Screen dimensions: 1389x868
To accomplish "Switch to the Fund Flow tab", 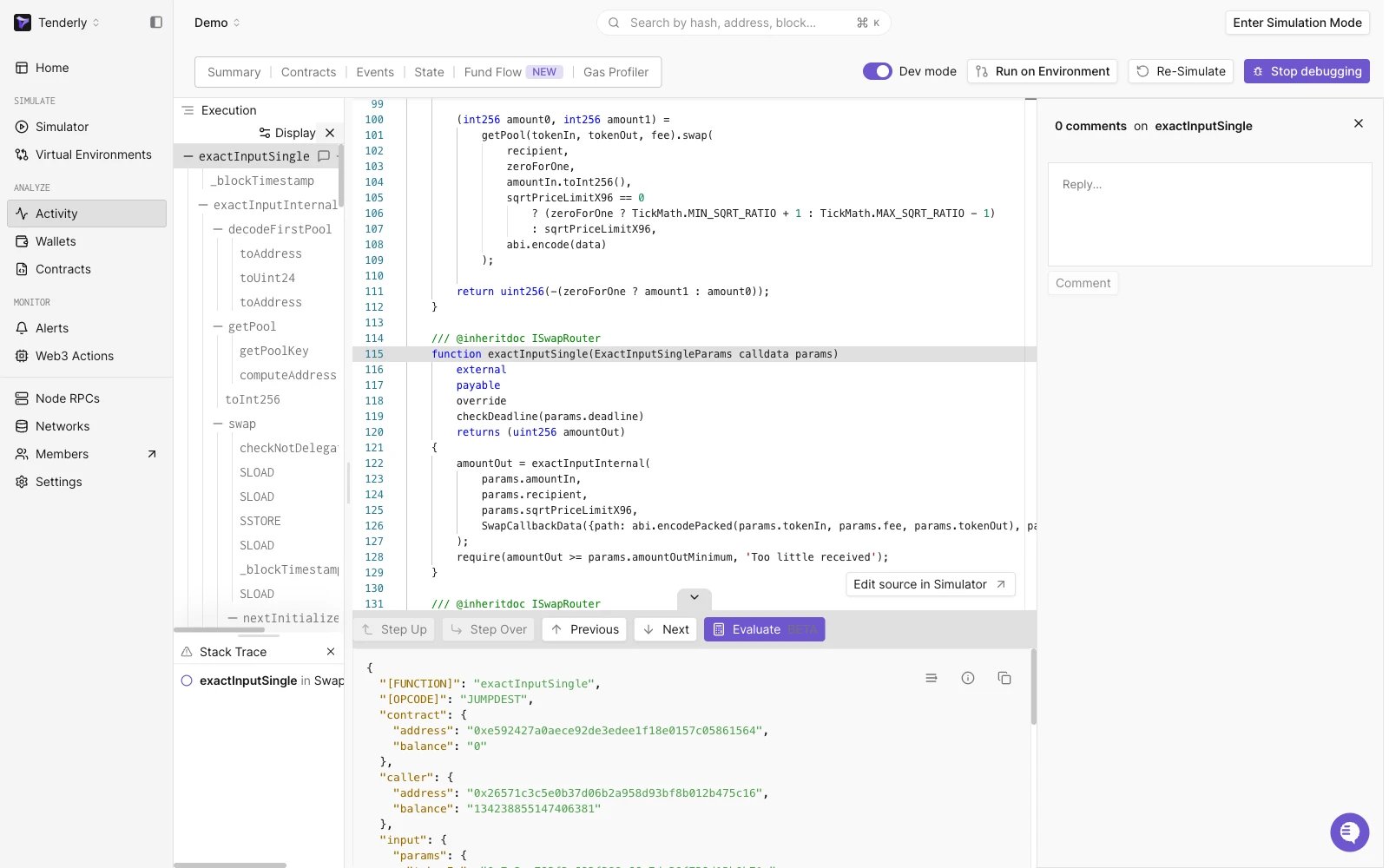I will 514,72.
